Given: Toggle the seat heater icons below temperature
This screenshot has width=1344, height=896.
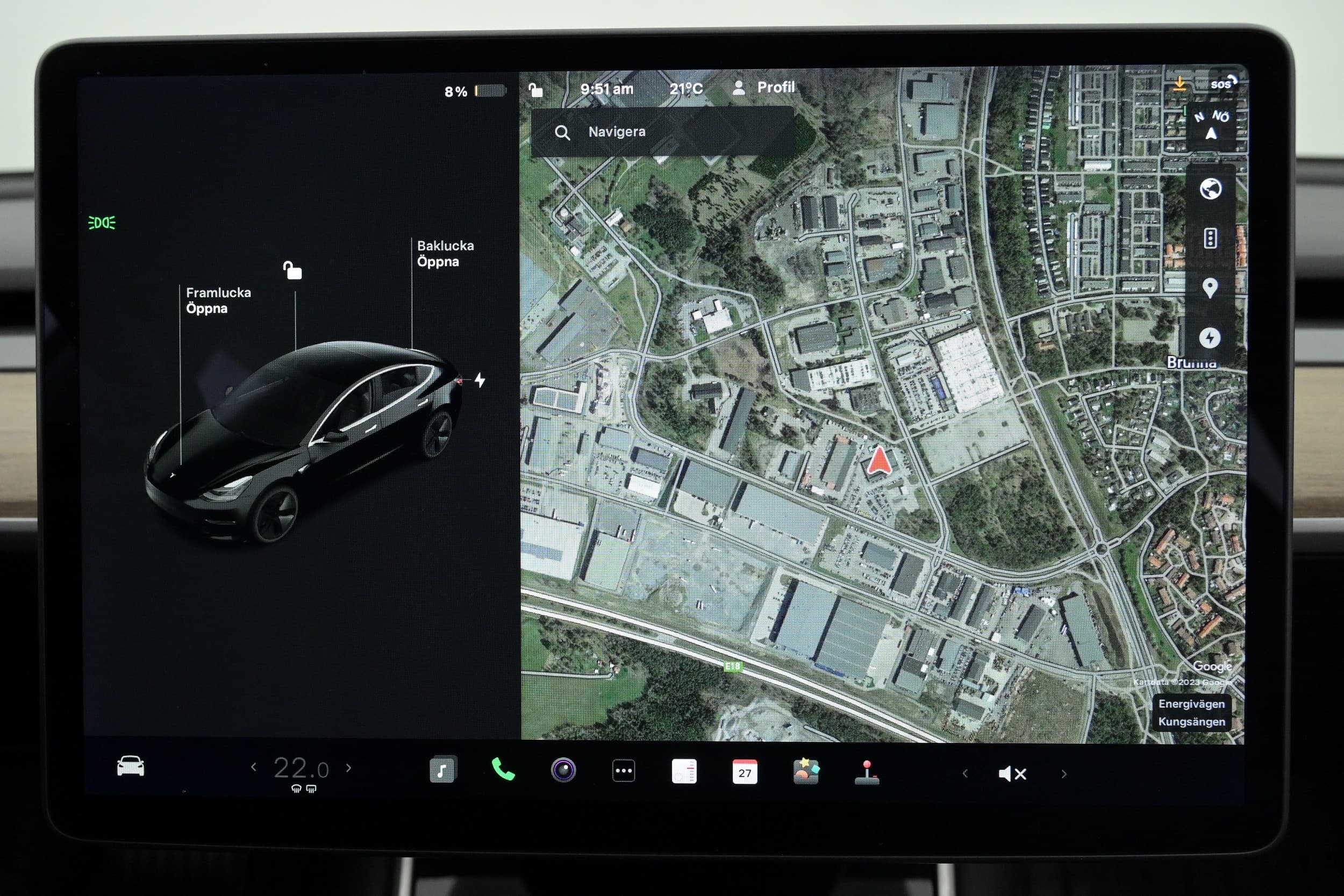Looking at the screenshot, I should (303, 789).
